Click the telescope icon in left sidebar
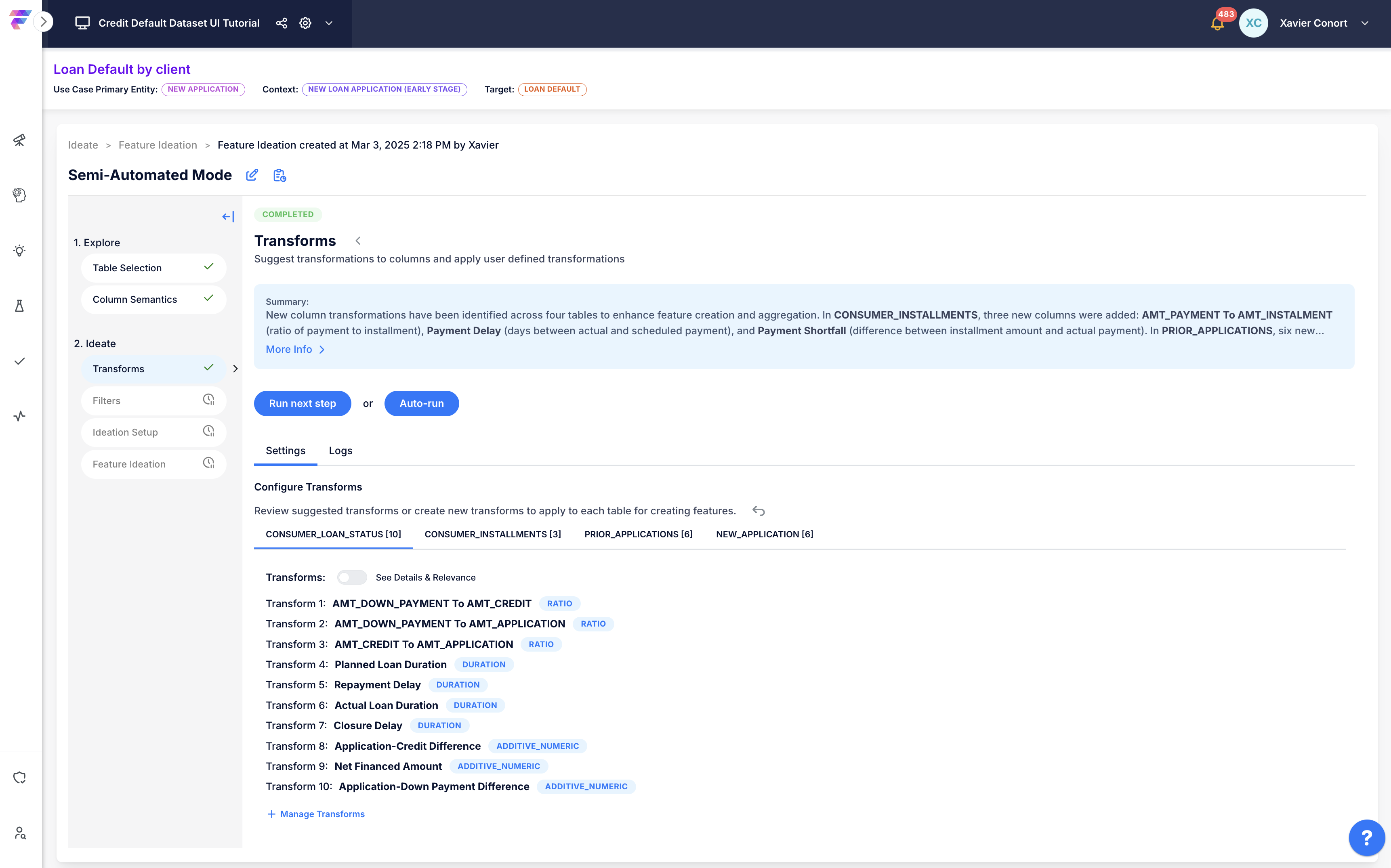This screenshot has width=1391, height=868. click(19, 140)
